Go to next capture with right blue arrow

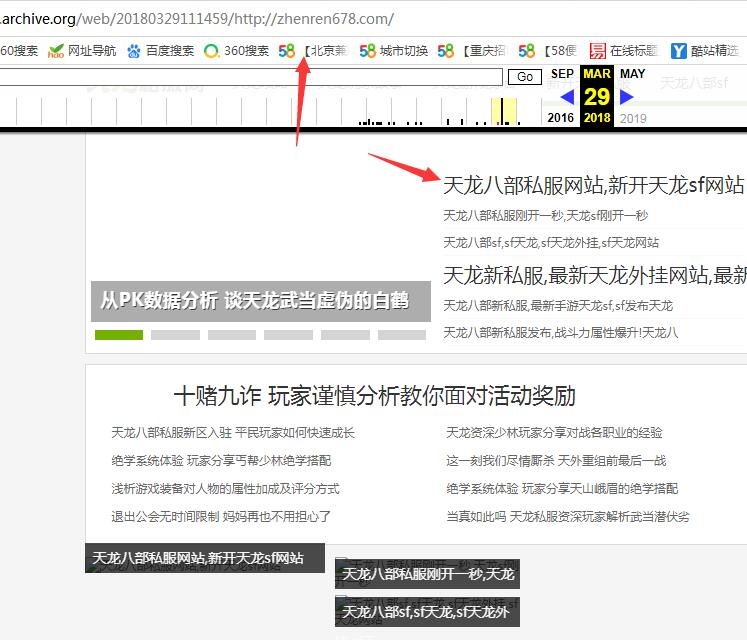[x=627, y=97]
